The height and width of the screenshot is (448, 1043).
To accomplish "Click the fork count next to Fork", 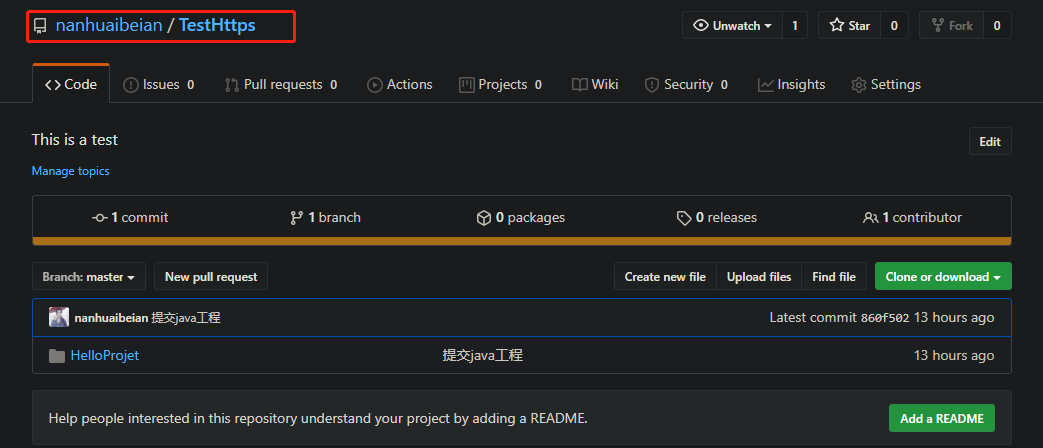I will (x=997, y=26).
